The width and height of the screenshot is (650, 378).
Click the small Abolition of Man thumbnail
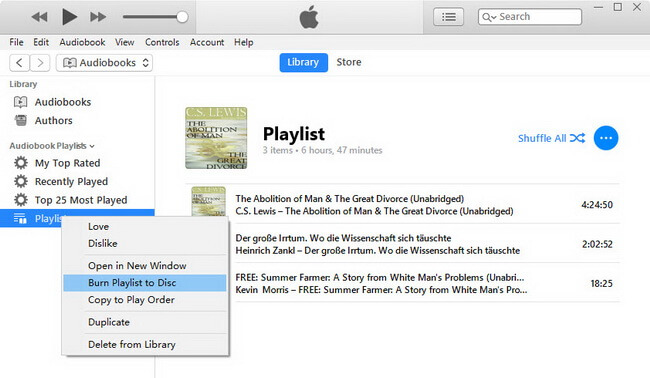point(209,201)
